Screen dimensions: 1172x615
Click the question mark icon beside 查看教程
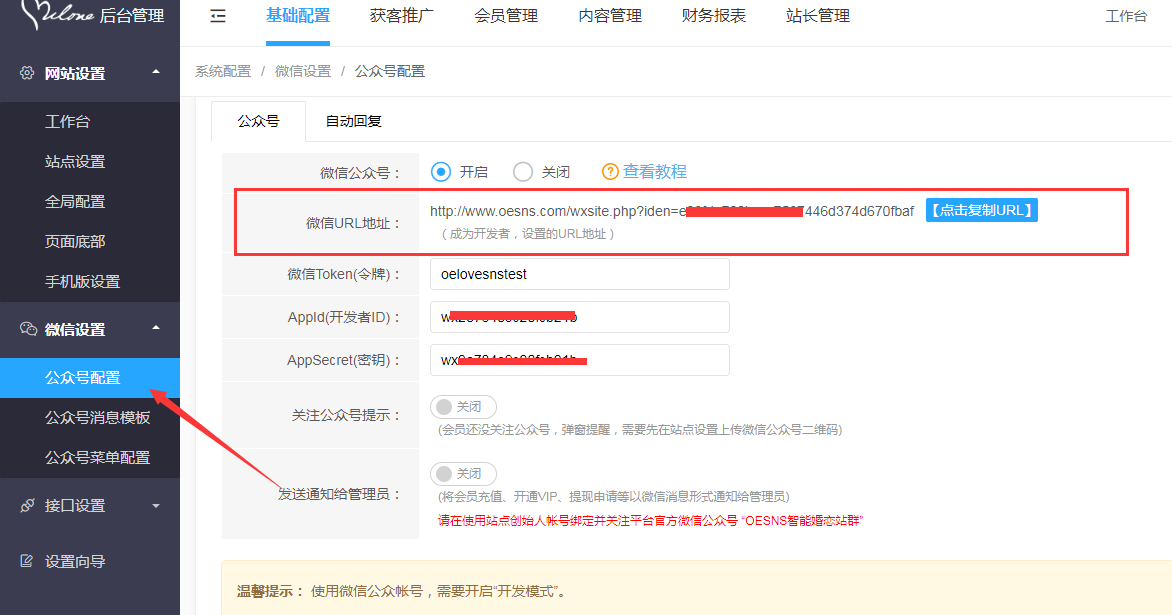pos(610,172)
